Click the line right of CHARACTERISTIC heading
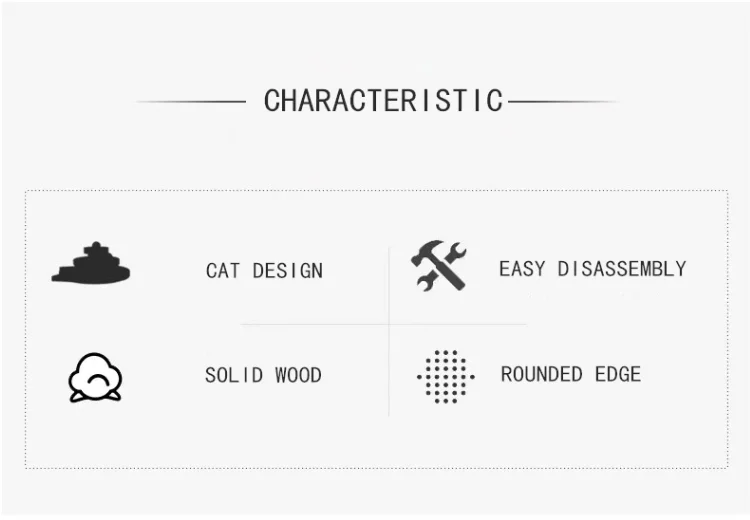 pos(563,101)
